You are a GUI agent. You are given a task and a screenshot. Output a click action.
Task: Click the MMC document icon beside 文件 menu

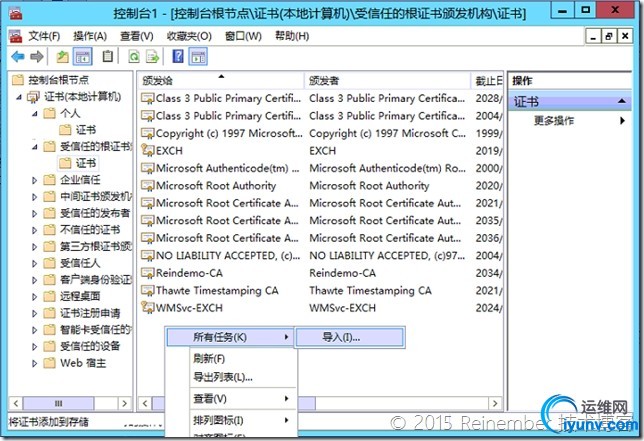pos(16,36)
